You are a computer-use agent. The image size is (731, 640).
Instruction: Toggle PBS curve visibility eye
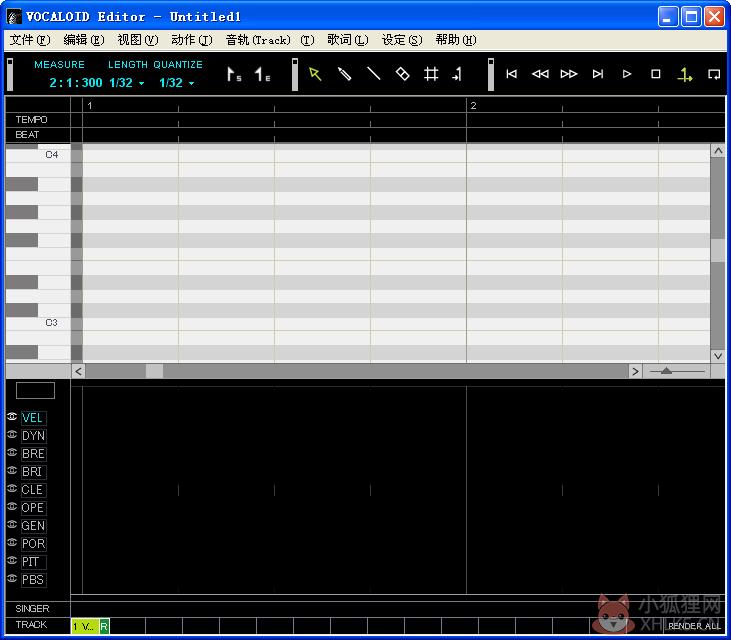12,578
